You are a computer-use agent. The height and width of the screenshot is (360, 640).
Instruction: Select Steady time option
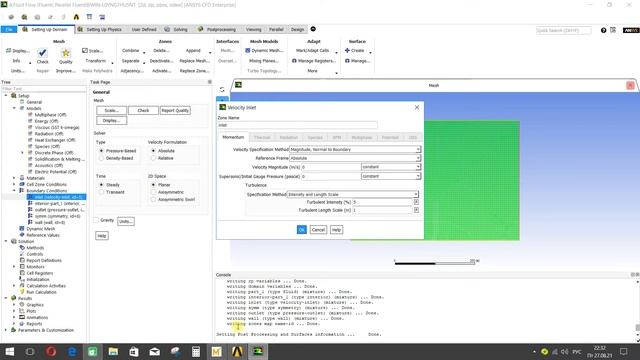tap(101, 184)
